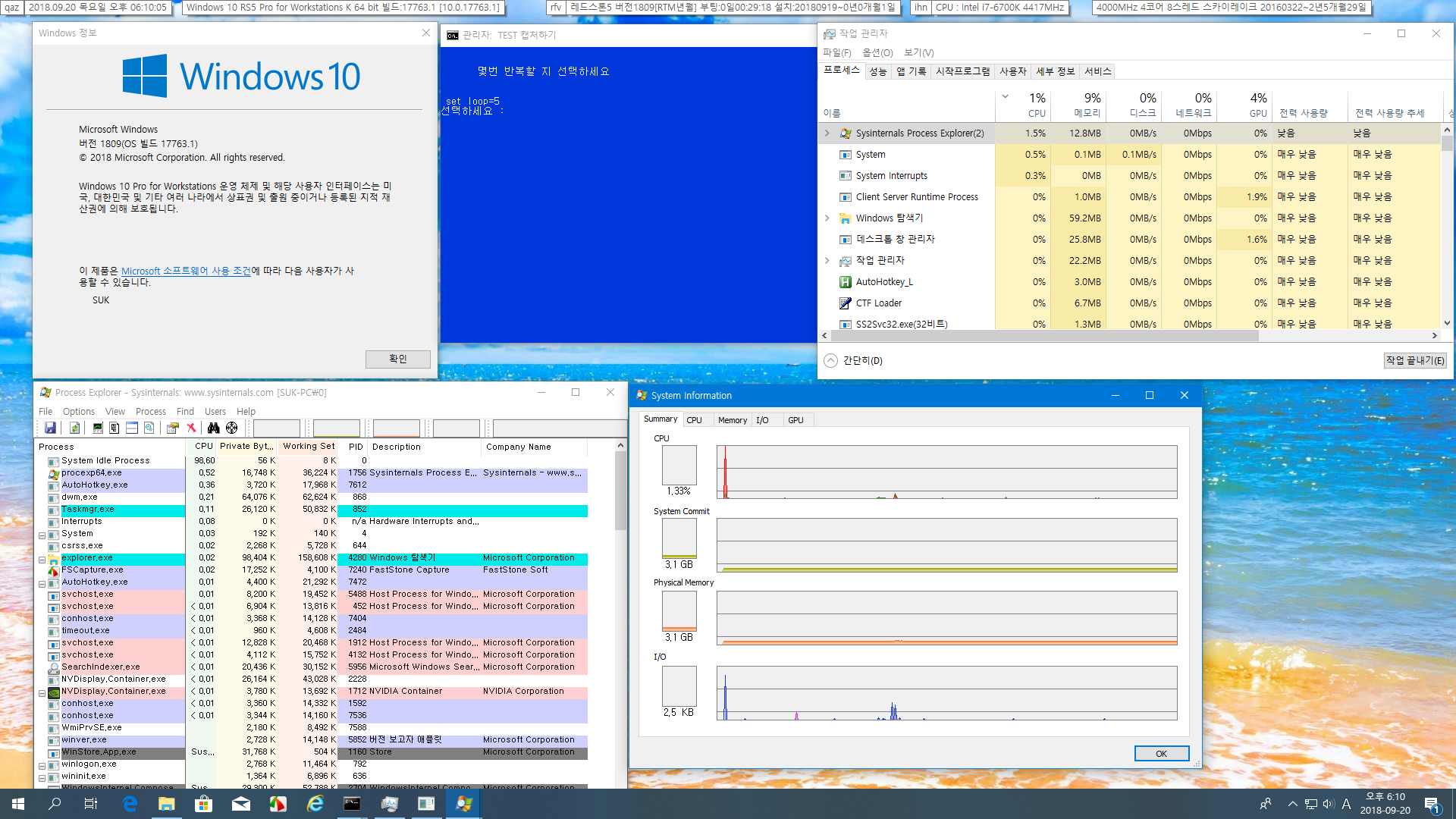Click the binoculars Find icon
Viewport: 1456px width, 819px height.
214,428
